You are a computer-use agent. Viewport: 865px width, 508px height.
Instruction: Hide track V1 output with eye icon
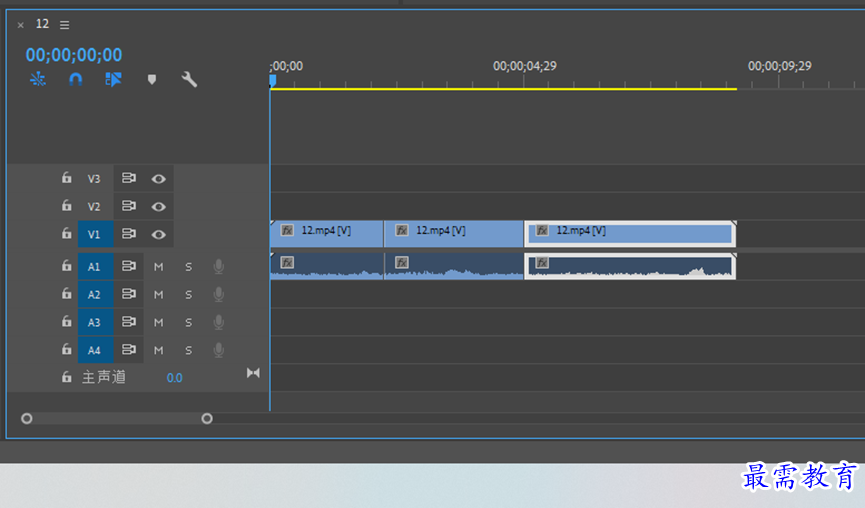(x=158, y=234)
